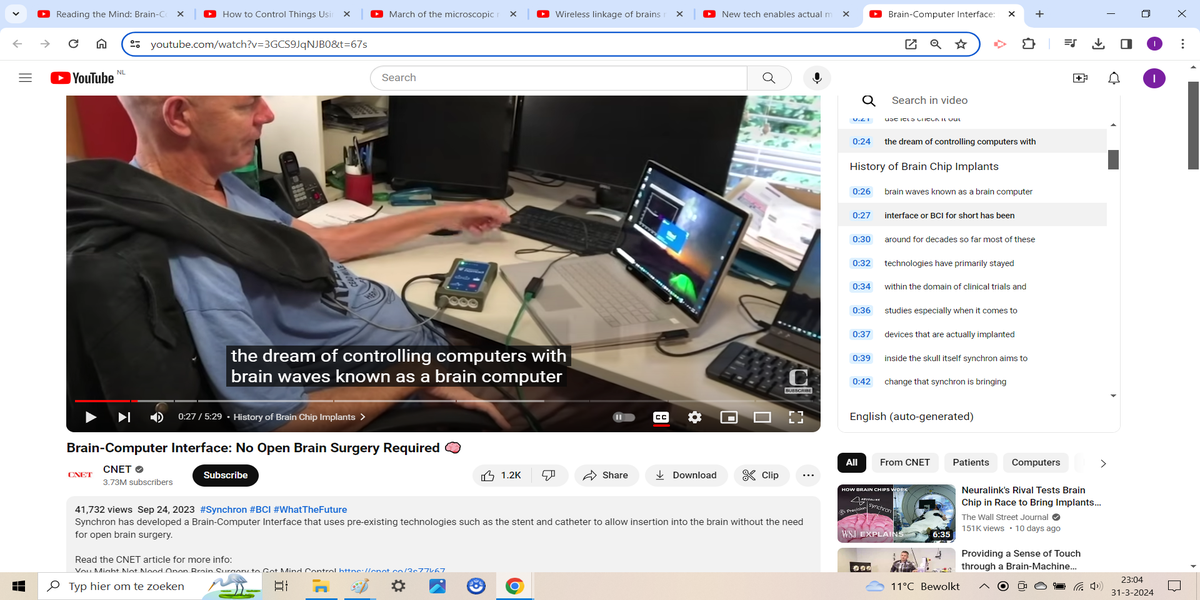1200x600 pixels.
Task: Click the Download button
Action: coord(686,475)
